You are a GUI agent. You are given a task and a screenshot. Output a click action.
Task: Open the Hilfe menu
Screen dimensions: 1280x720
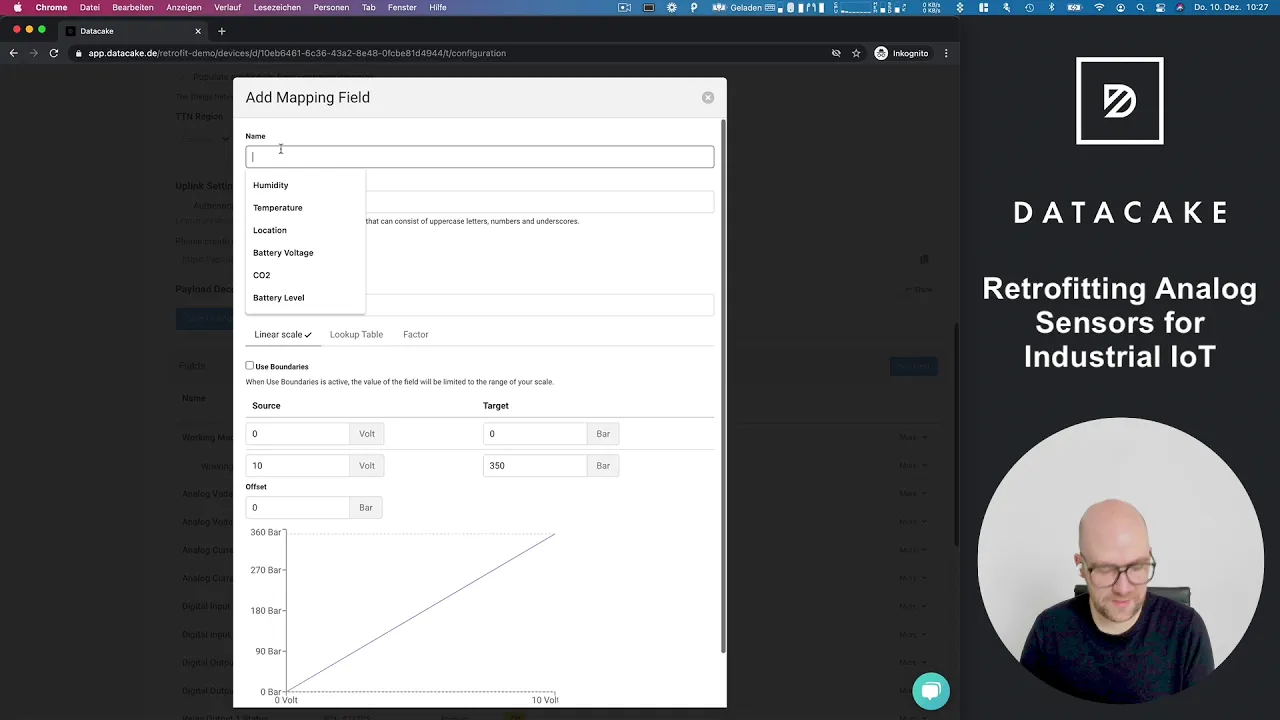[438, 7]
